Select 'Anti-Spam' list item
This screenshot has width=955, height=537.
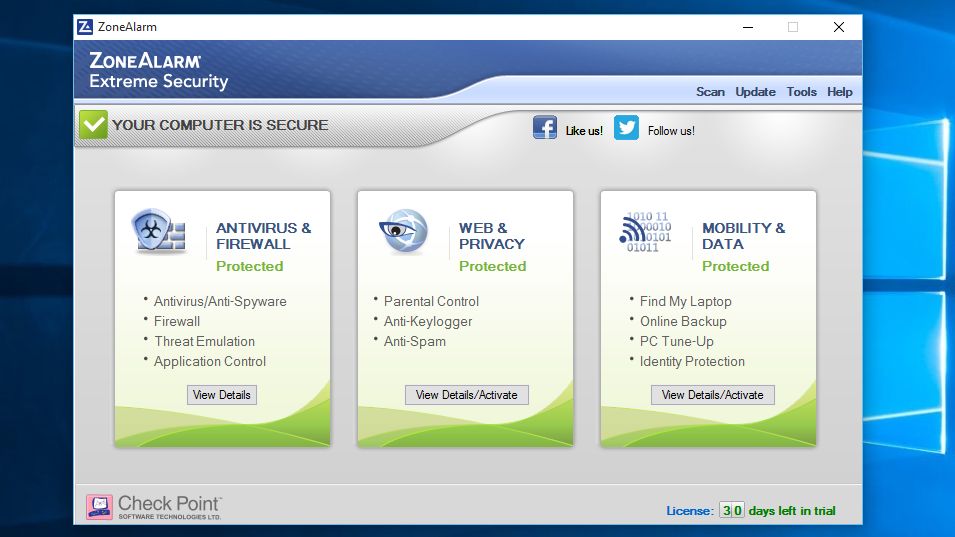point(415,342)
